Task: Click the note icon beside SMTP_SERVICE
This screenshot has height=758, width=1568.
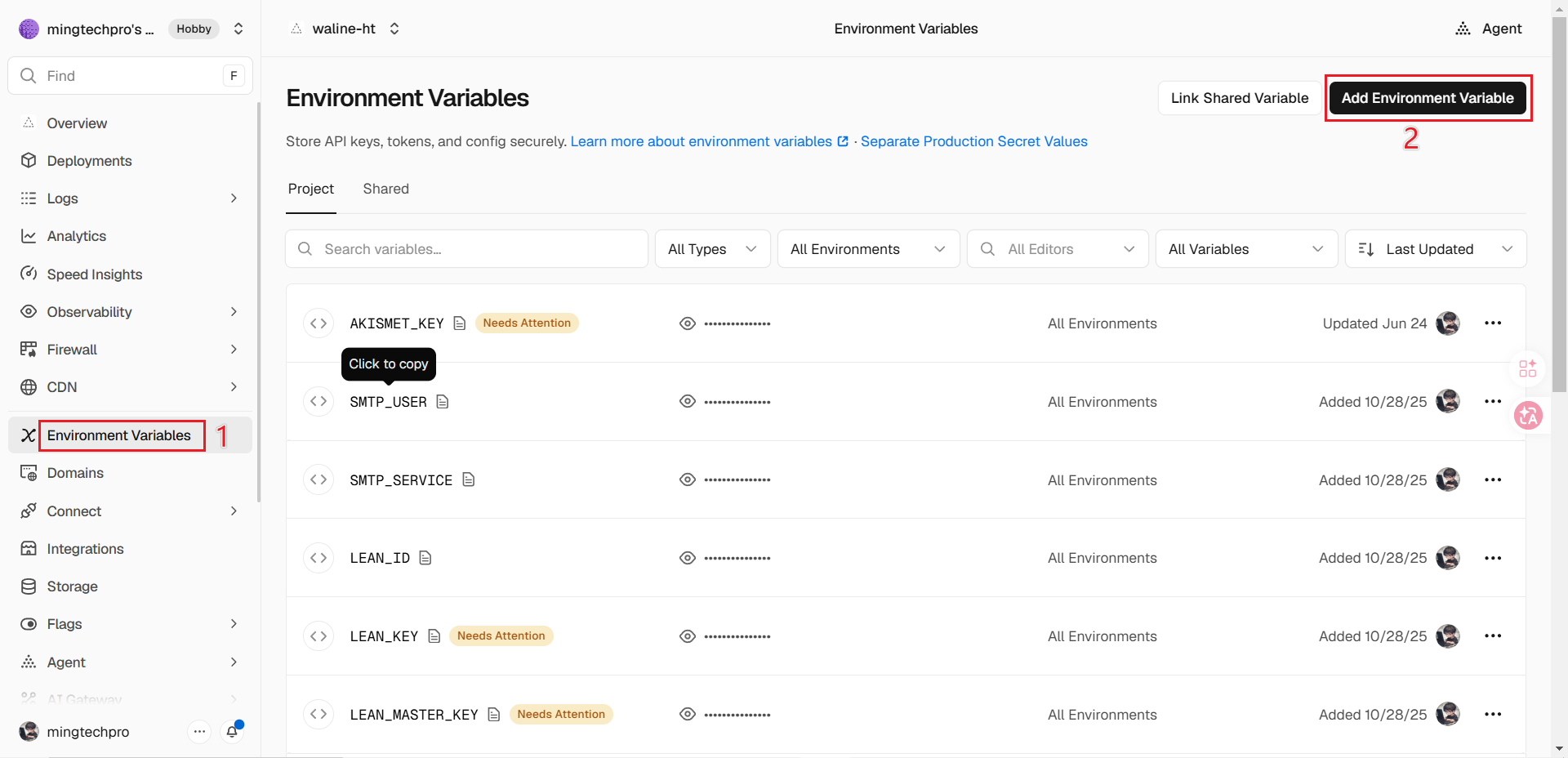Action: [469, 480]
